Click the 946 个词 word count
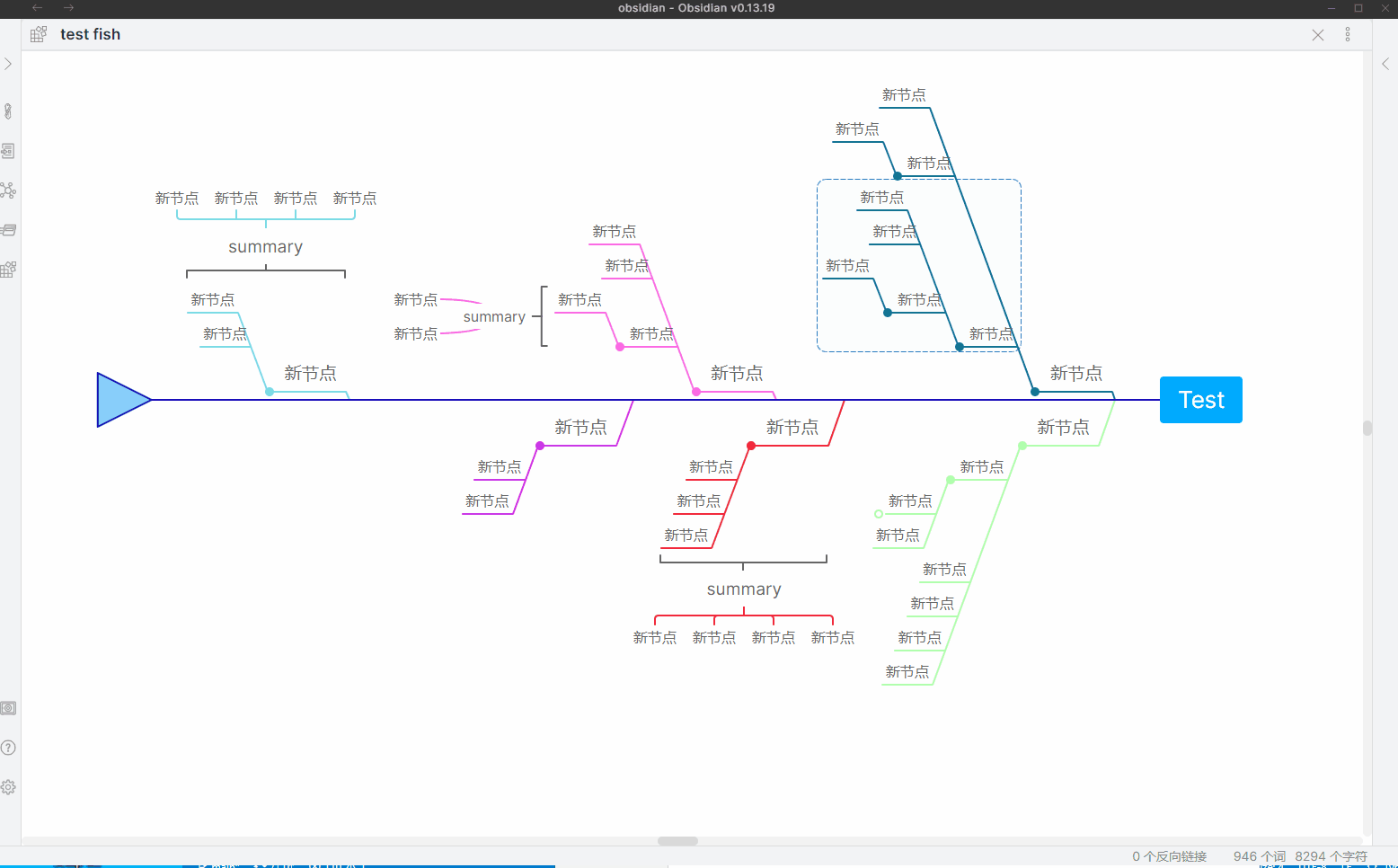This screenshot has width=1398, height=868. point(1260,856)
